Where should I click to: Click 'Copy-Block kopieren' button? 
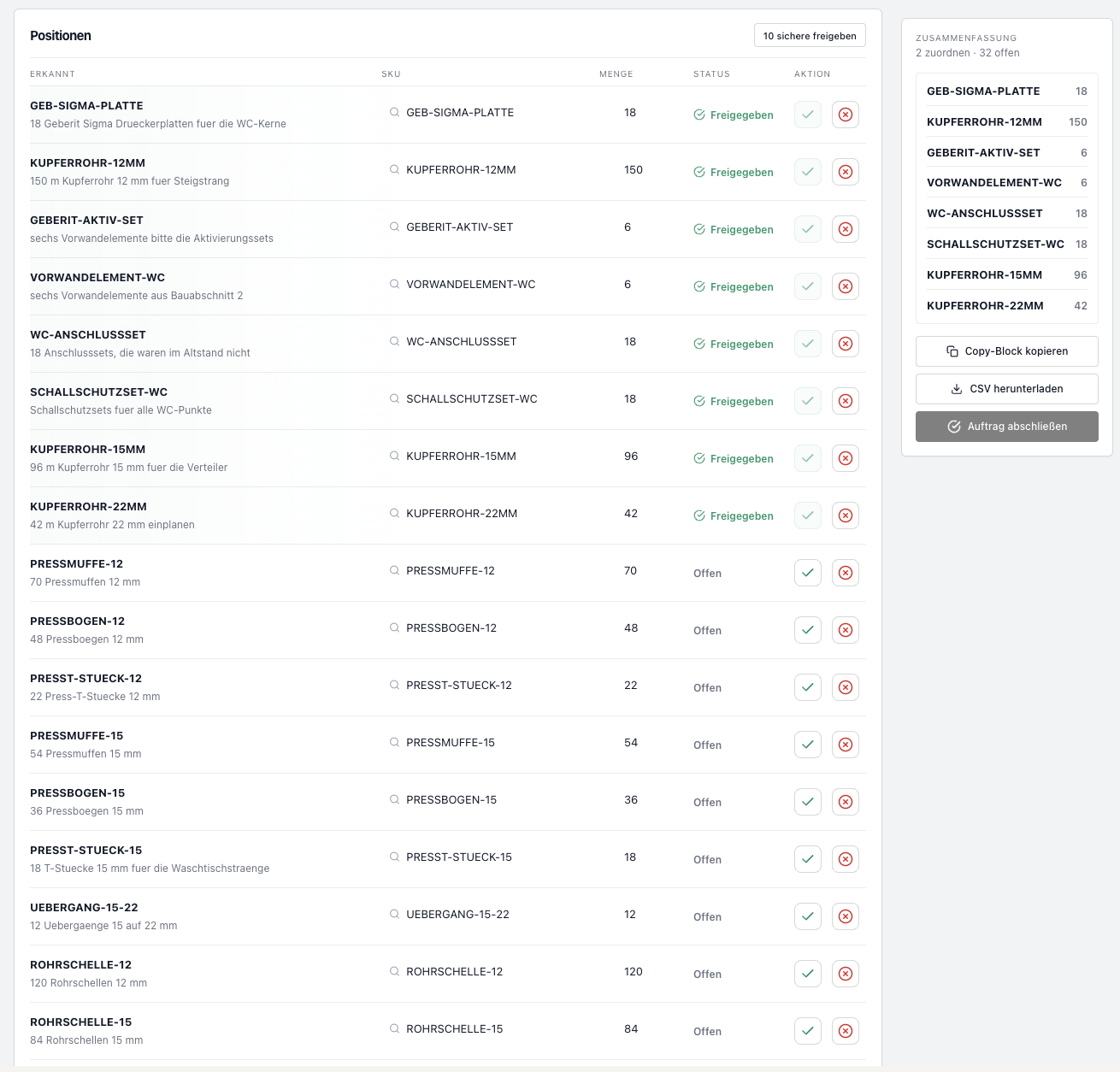pos(1006,351)
